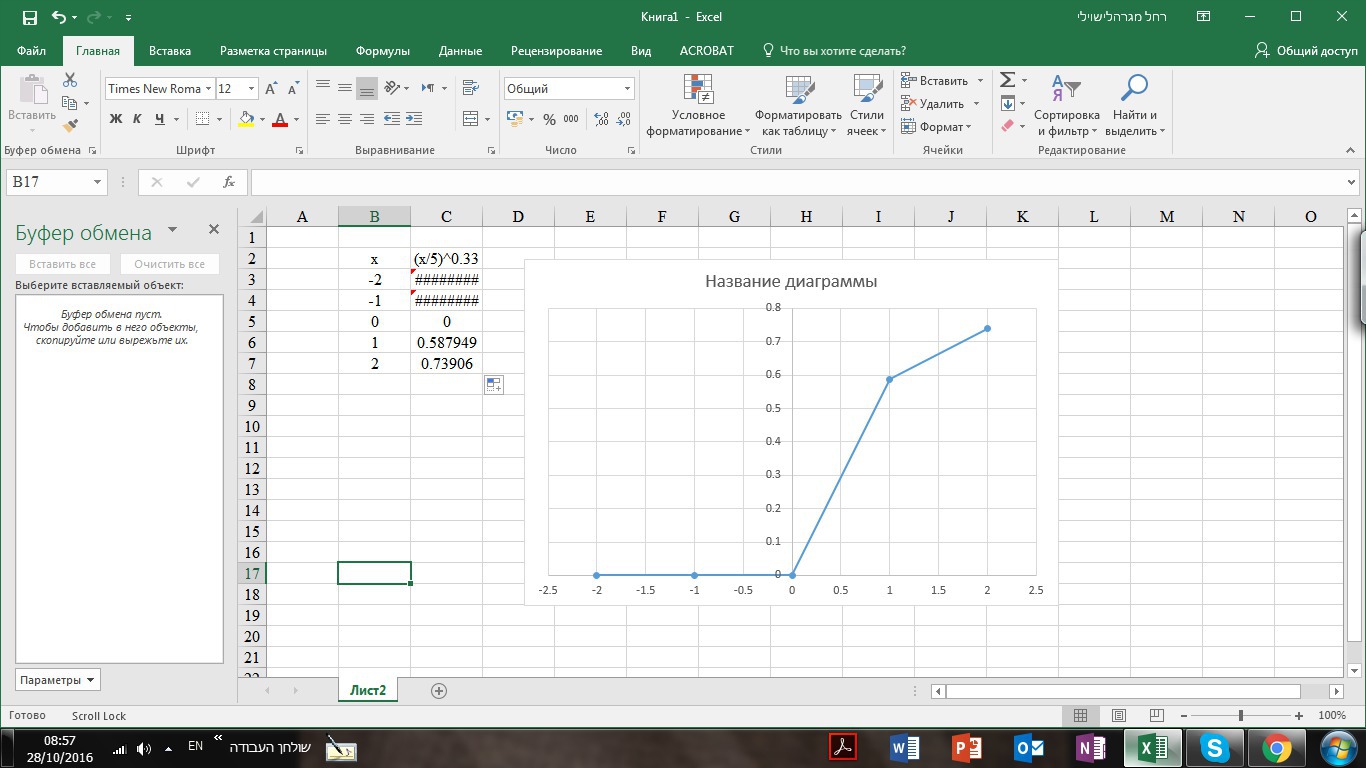Viewport: 1366px width, 768px height.
Task: Select cell containing 0.587949
Action: coord(446,342)
